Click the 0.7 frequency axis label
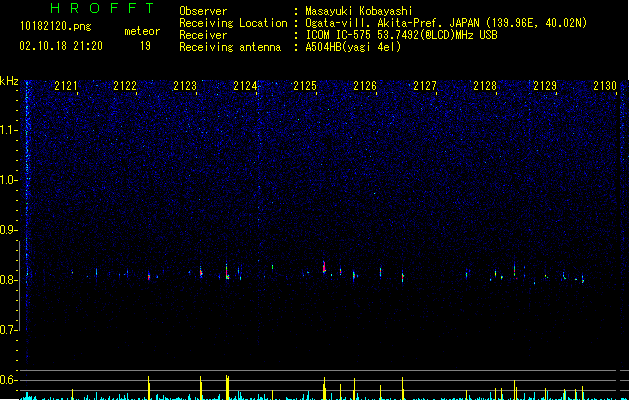The height and width of the screenshot is (400, 629). [8, 330]
